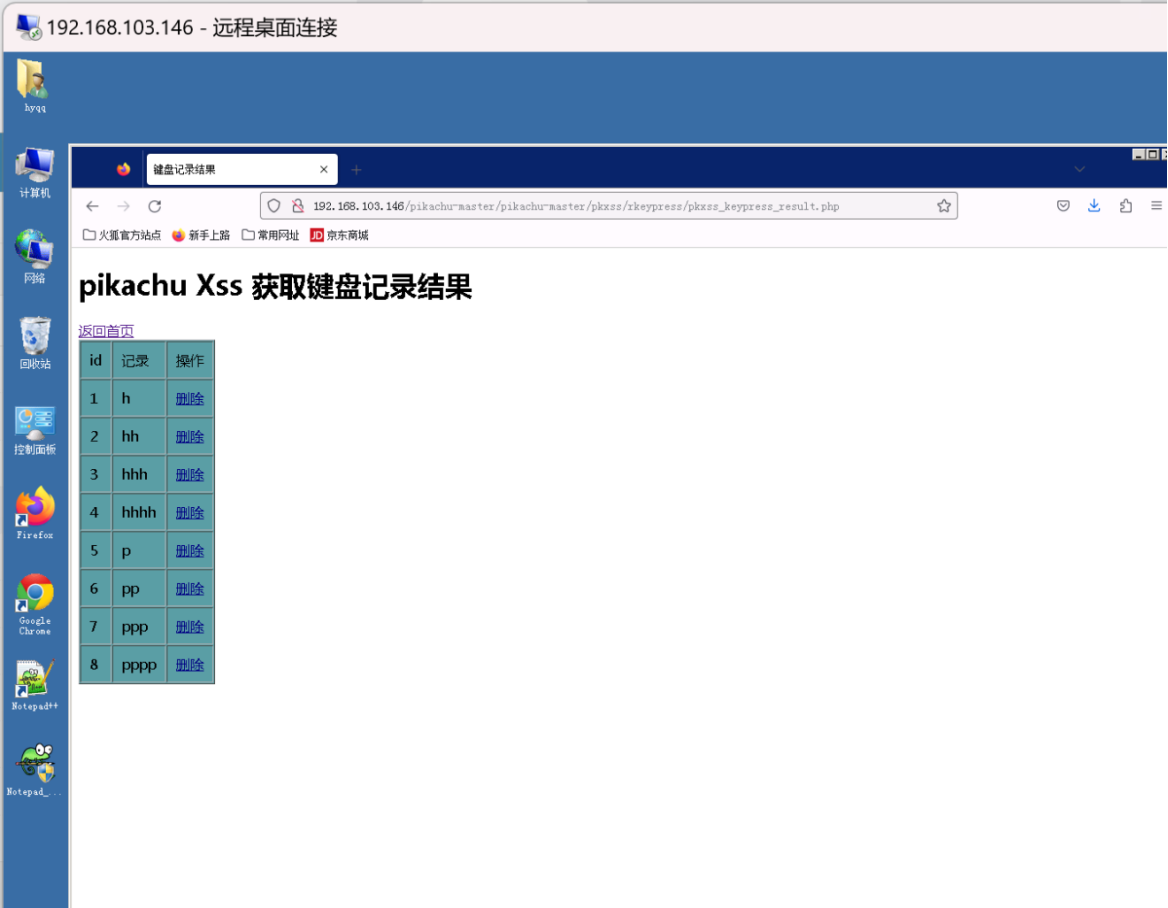Open a new browser tab
The height and width of the screenshot is (908, 1168).
pos(357,169)
